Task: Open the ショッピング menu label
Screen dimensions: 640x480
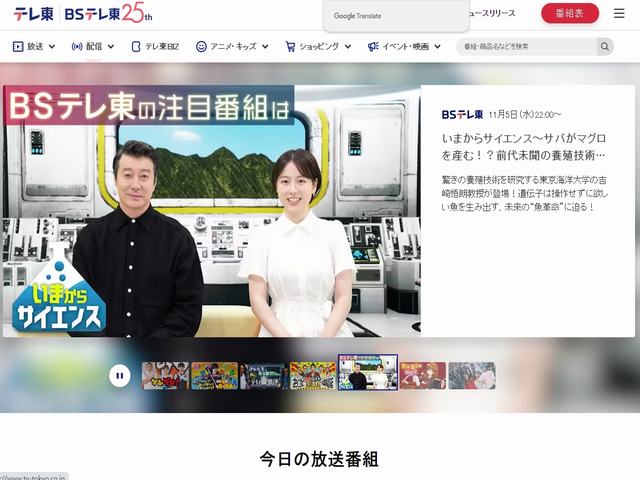Action: [x=319, y=47]
